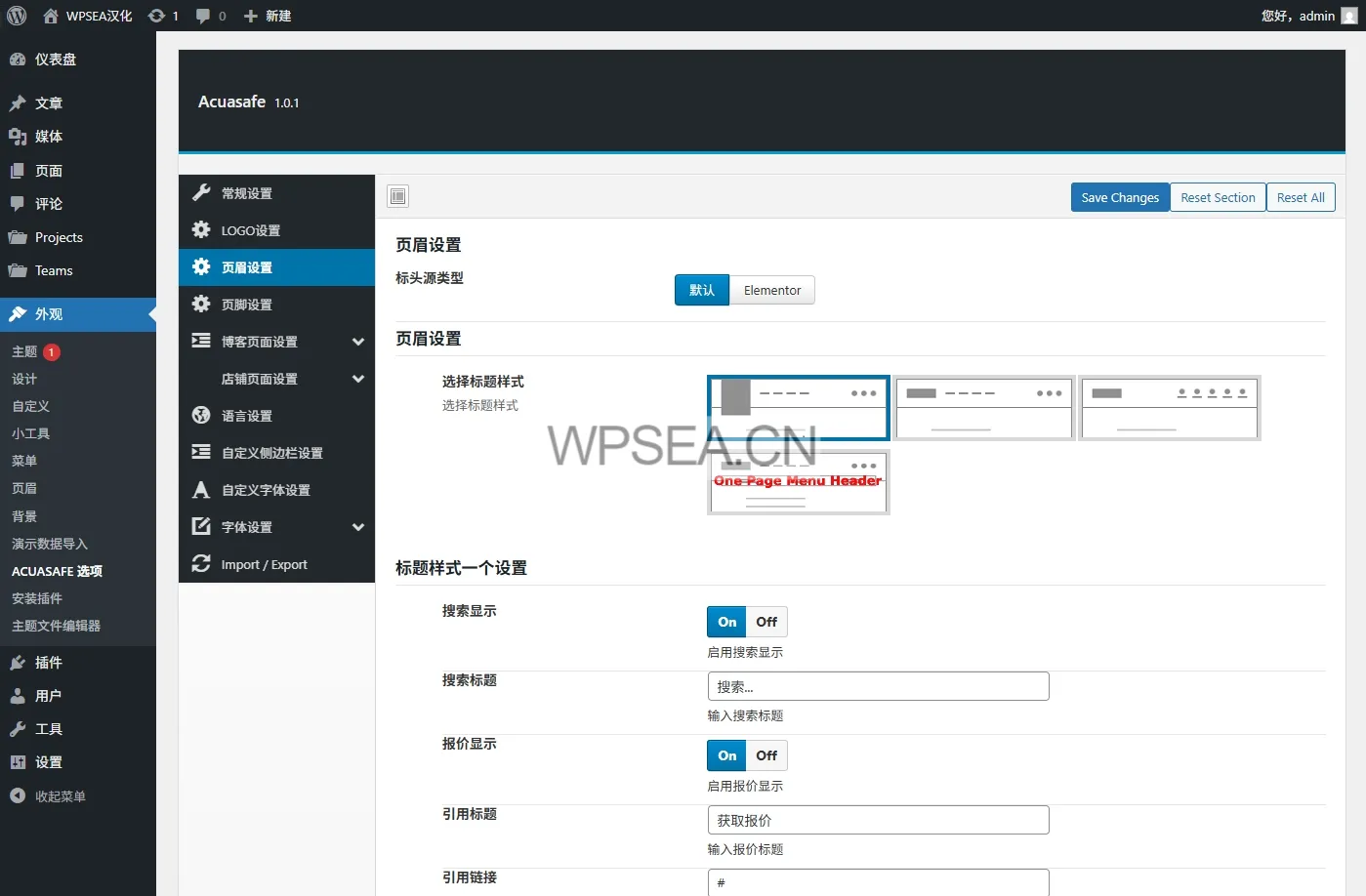This screenshot has height=896, width=1366.
Task: Expand the 博客页面设置 submenu chevron
Action: (358, 342)
